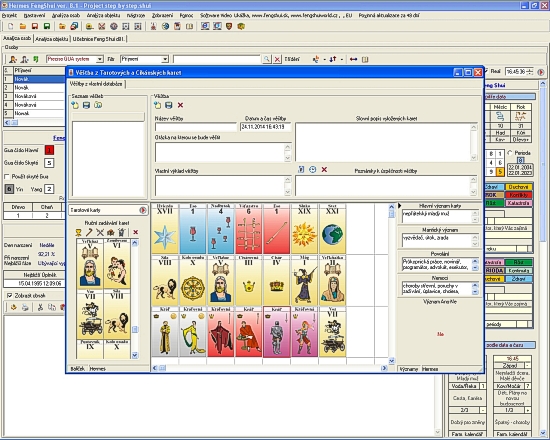Select crossed swords icon in Ruční zadávání karet
This screenshot has width=550, height=440.
[x=100, y=232]
